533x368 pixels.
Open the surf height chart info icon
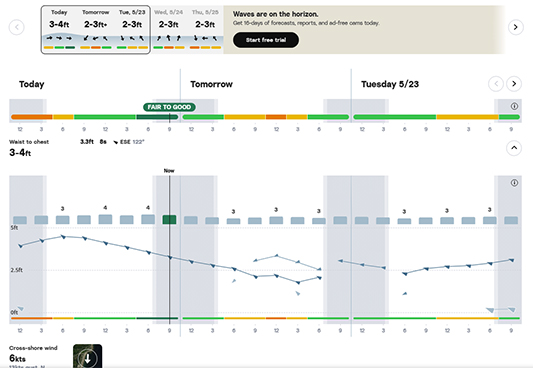tap(514, 183)
